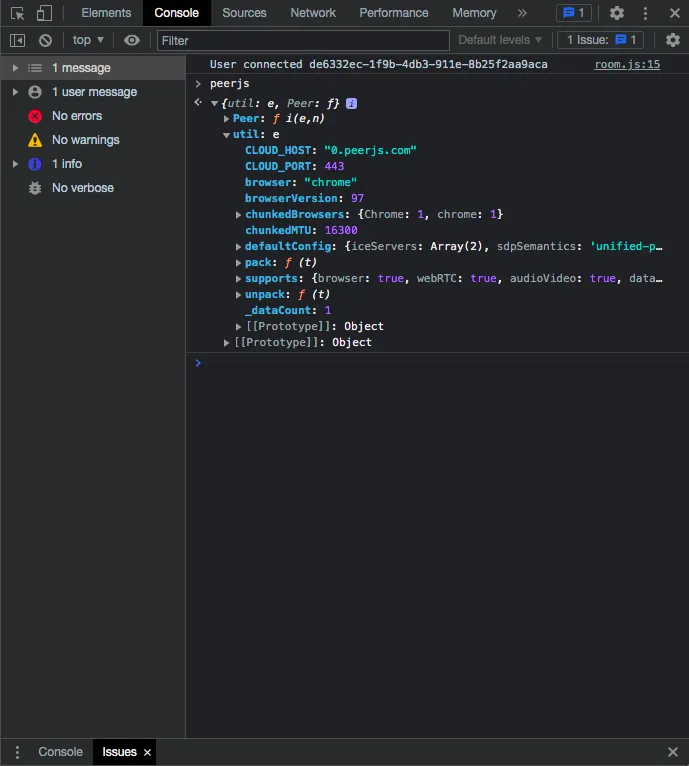Focus the console Filter input field

click(303, 40)
